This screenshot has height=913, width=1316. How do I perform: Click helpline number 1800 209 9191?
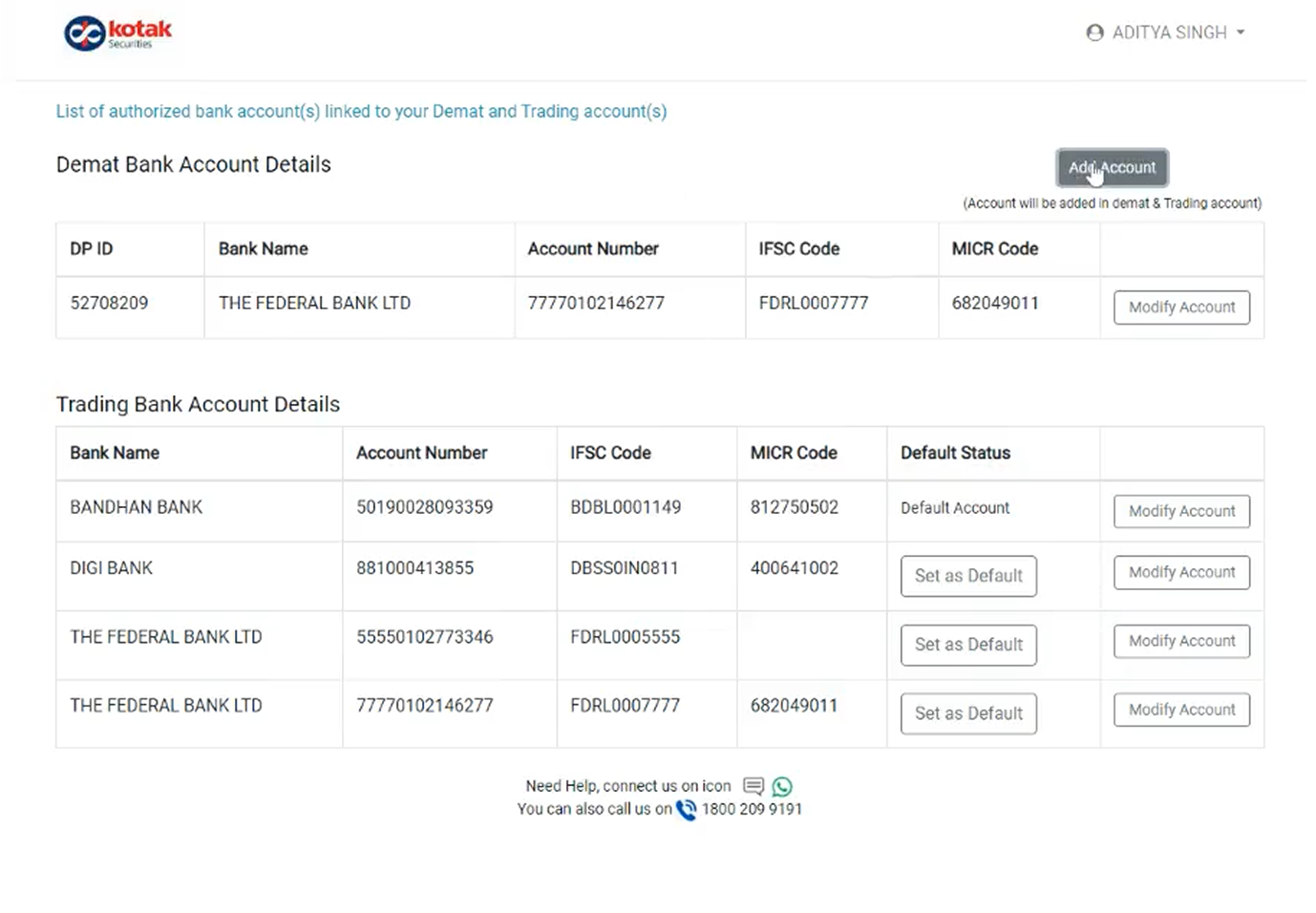(x=752, y=809)
